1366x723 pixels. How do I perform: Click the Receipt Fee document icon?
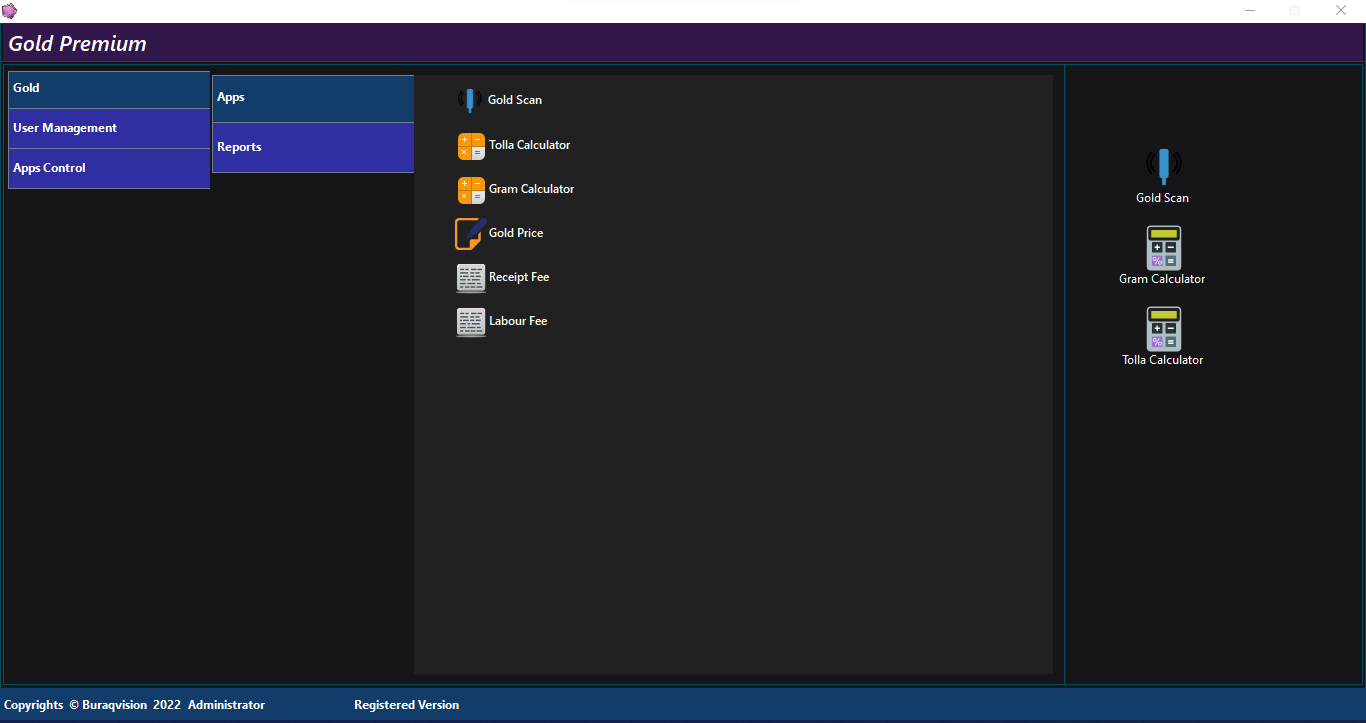[x=470, y=278]
